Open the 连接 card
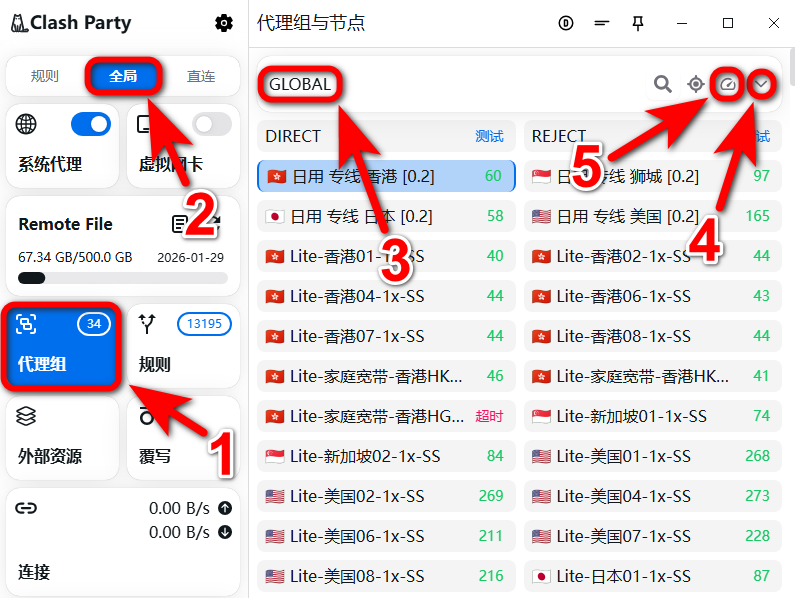795x598 pixels. tap(123, 542)
